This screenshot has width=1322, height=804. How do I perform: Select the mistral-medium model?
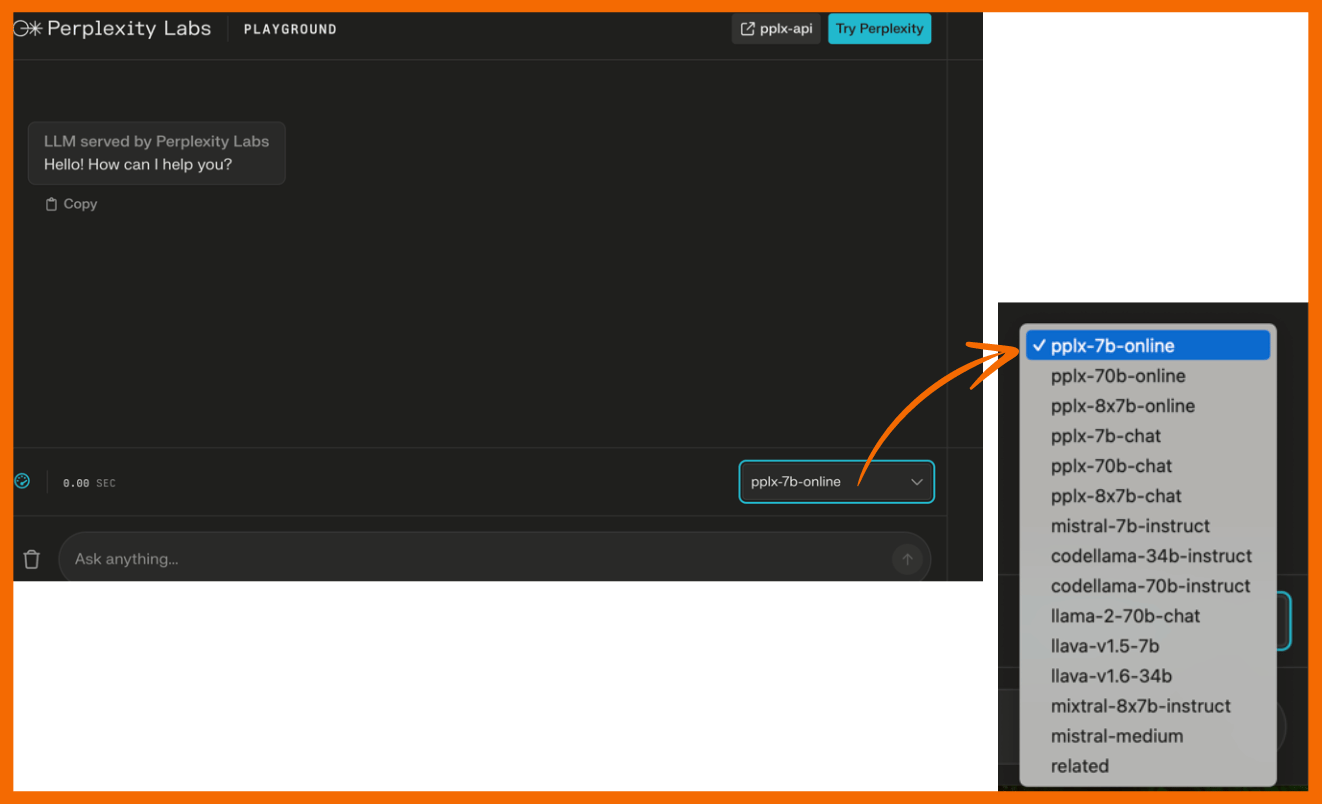[1116, 736]
